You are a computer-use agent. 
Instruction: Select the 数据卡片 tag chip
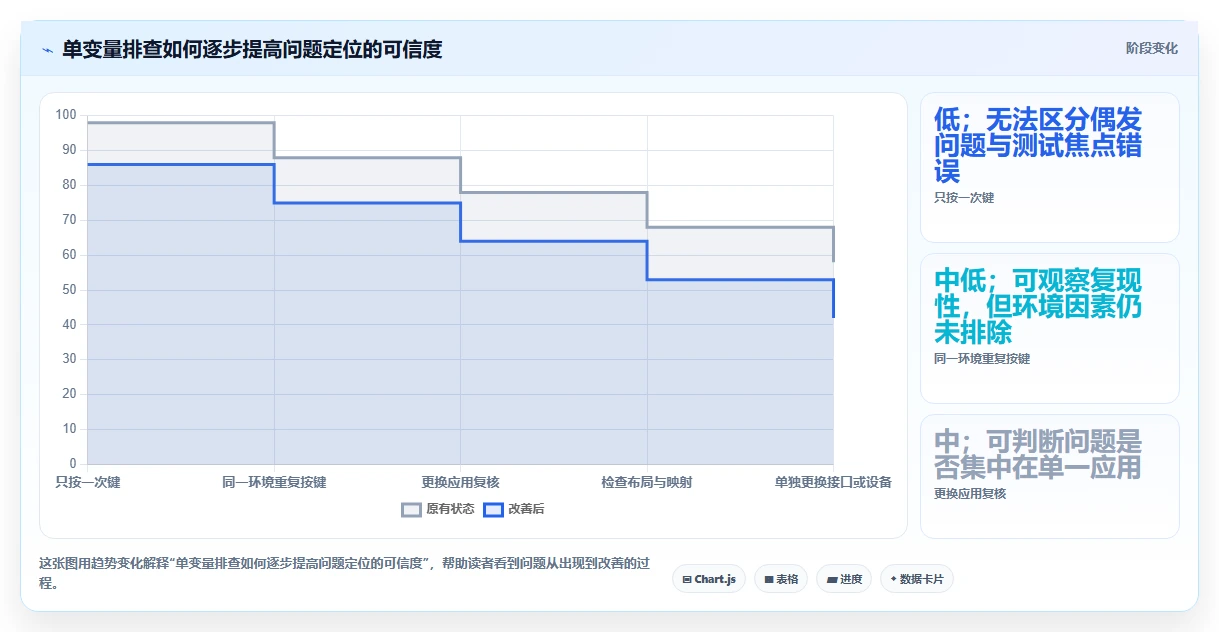pos(917,579)
